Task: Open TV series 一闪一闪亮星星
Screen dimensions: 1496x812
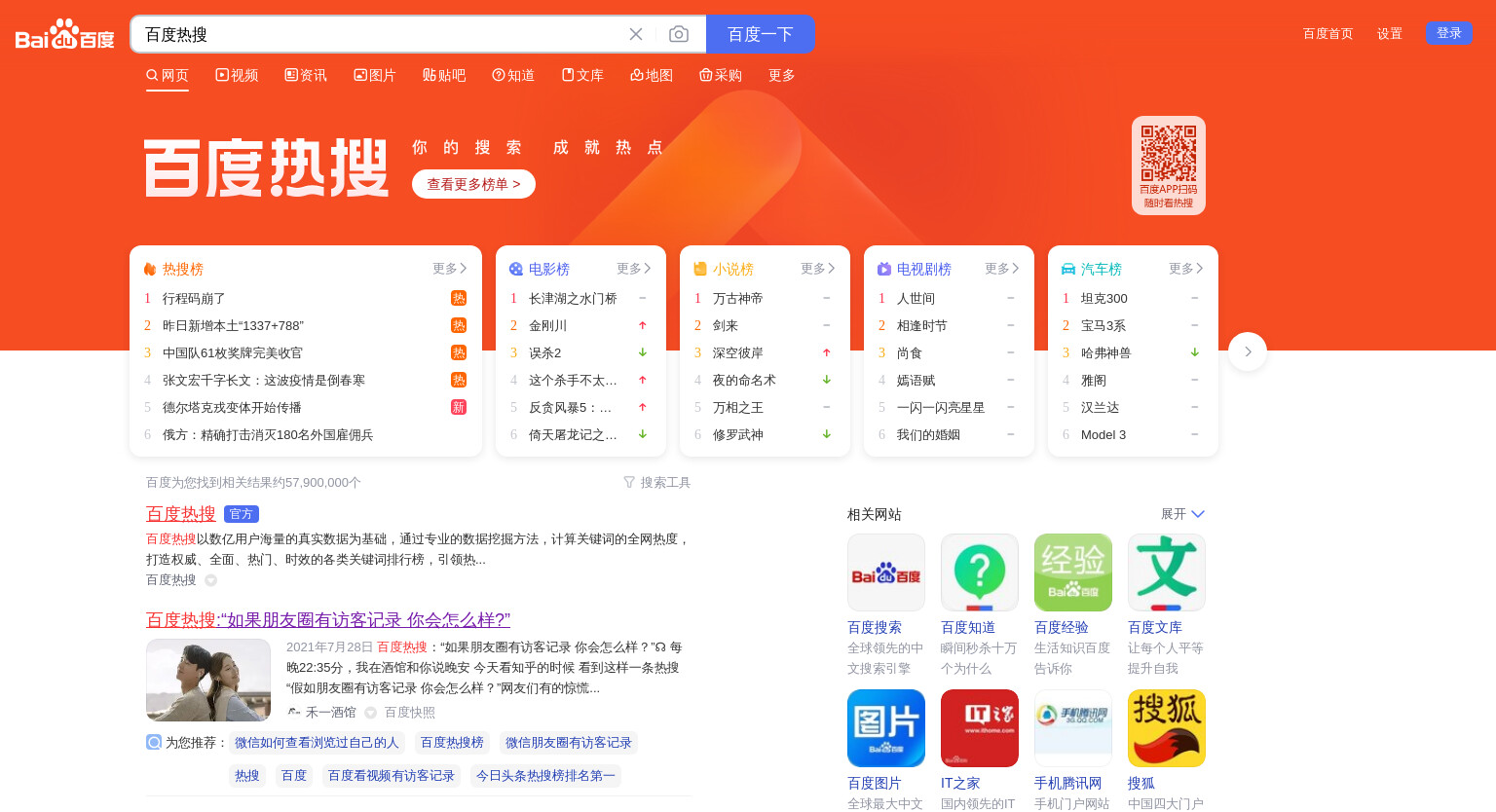Action: click(941, 408)
